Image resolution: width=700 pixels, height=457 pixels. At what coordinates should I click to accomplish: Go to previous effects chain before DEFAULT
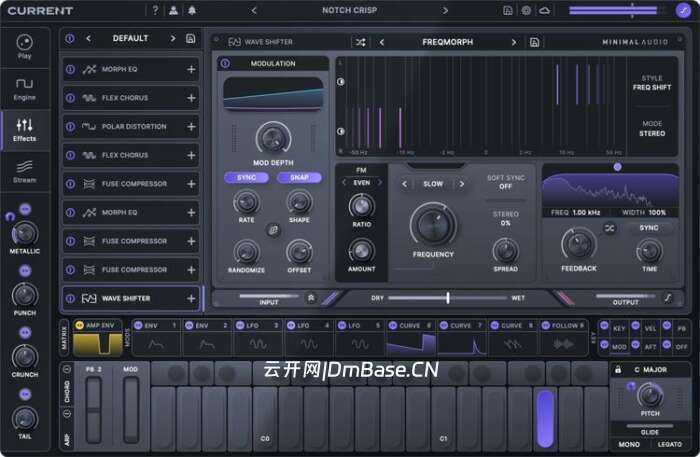[88, 39]
